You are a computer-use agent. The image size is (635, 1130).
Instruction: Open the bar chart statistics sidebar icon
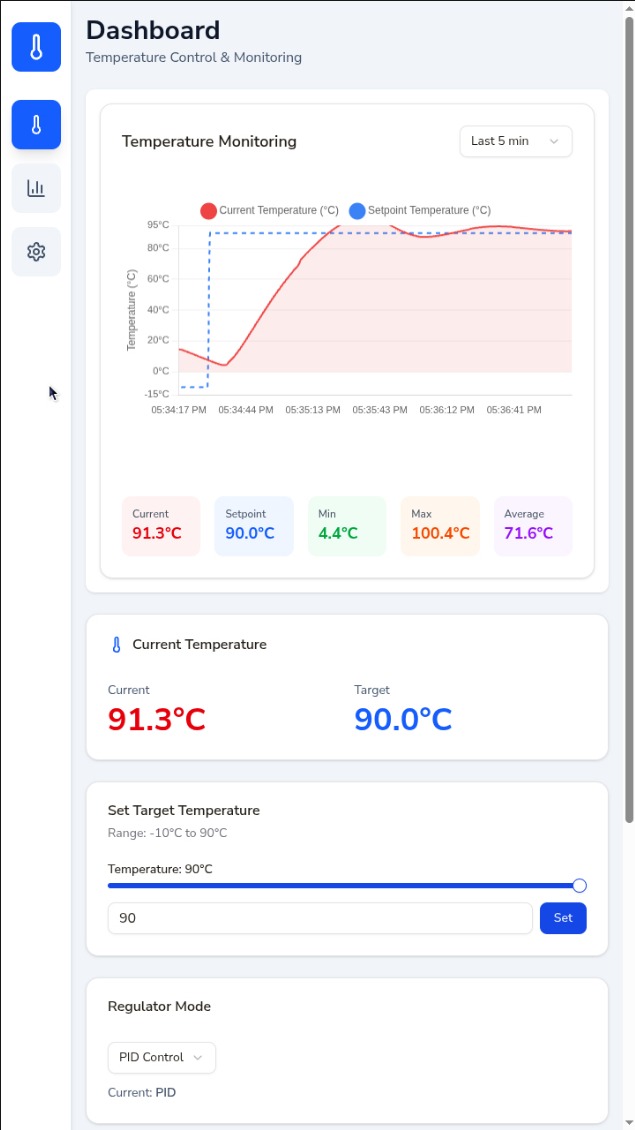pos(36,188)
